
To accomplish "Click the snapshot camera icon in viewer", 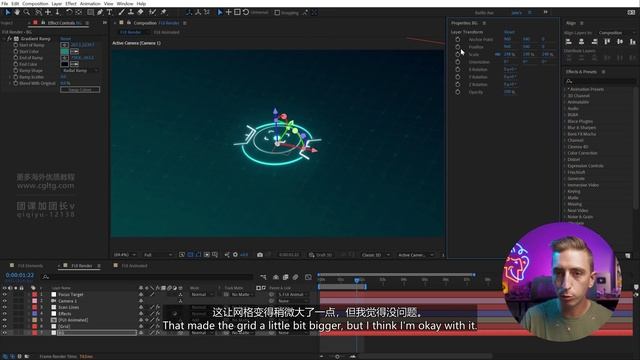I will point(260,255).
